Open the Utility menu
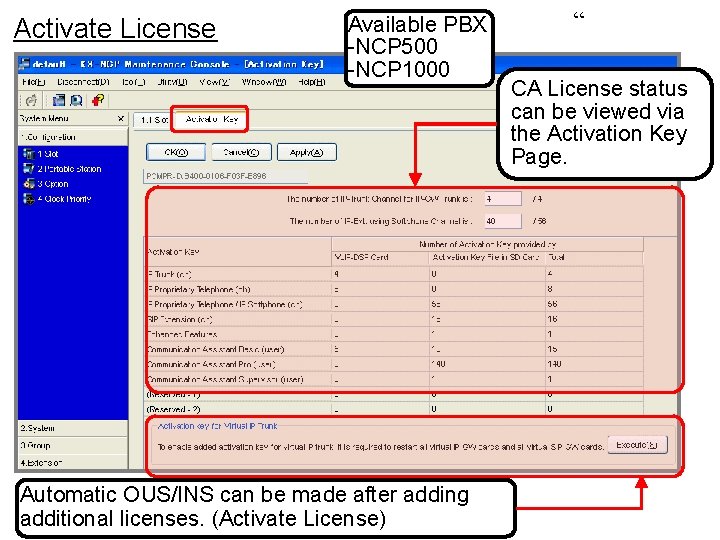Viewport: 720px width, 540px height. pos(172,82)
